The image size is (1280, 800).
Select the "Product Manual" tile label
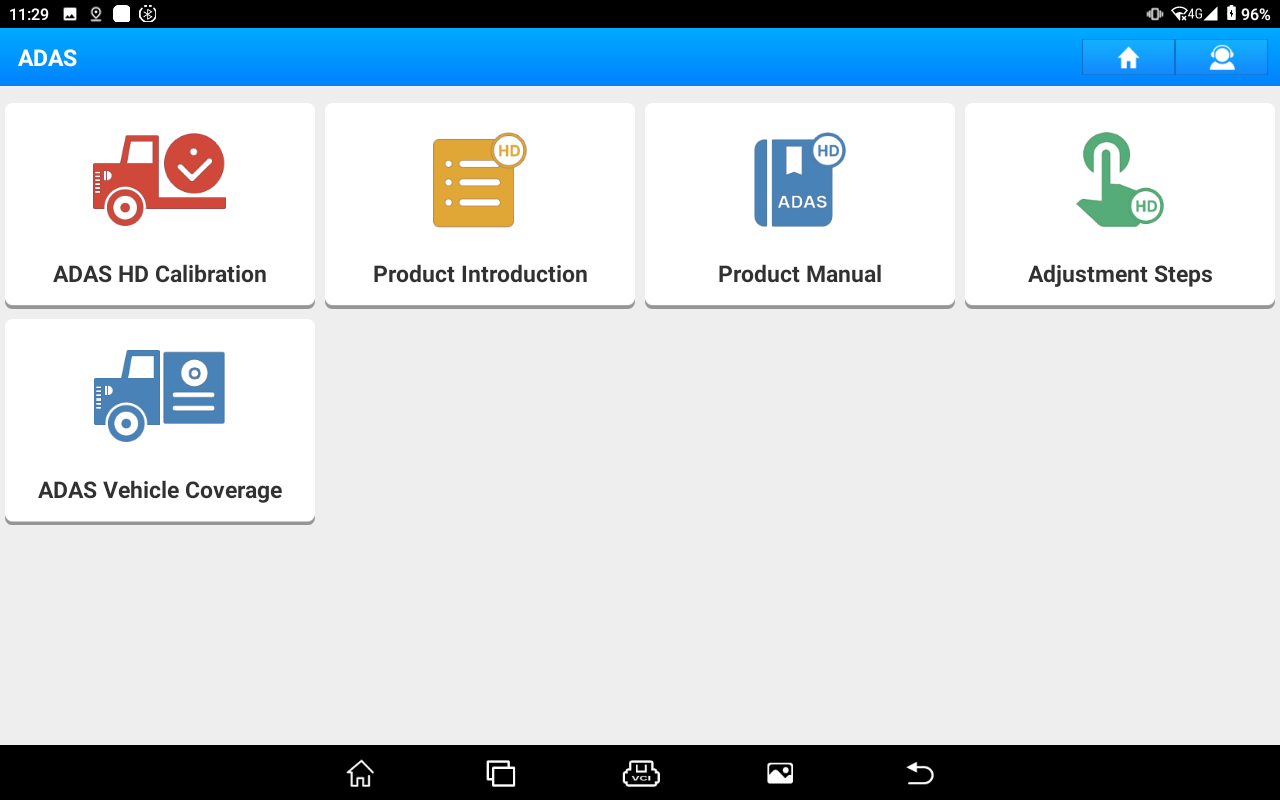(800, 274)
